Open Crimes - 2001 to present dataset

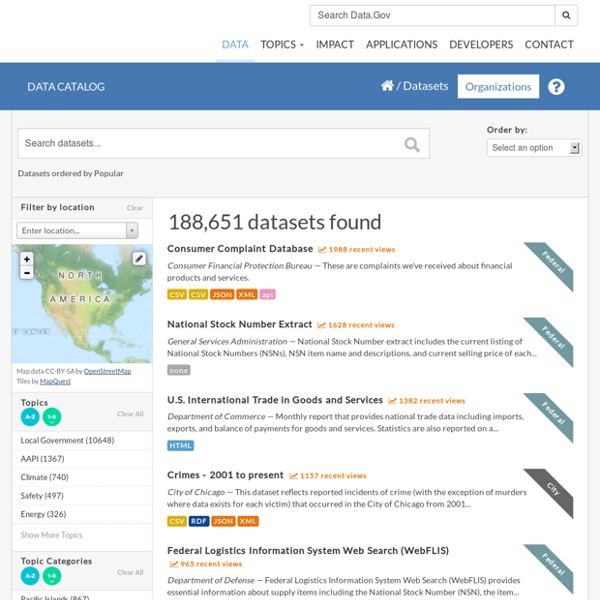click(x=225, y=475)
